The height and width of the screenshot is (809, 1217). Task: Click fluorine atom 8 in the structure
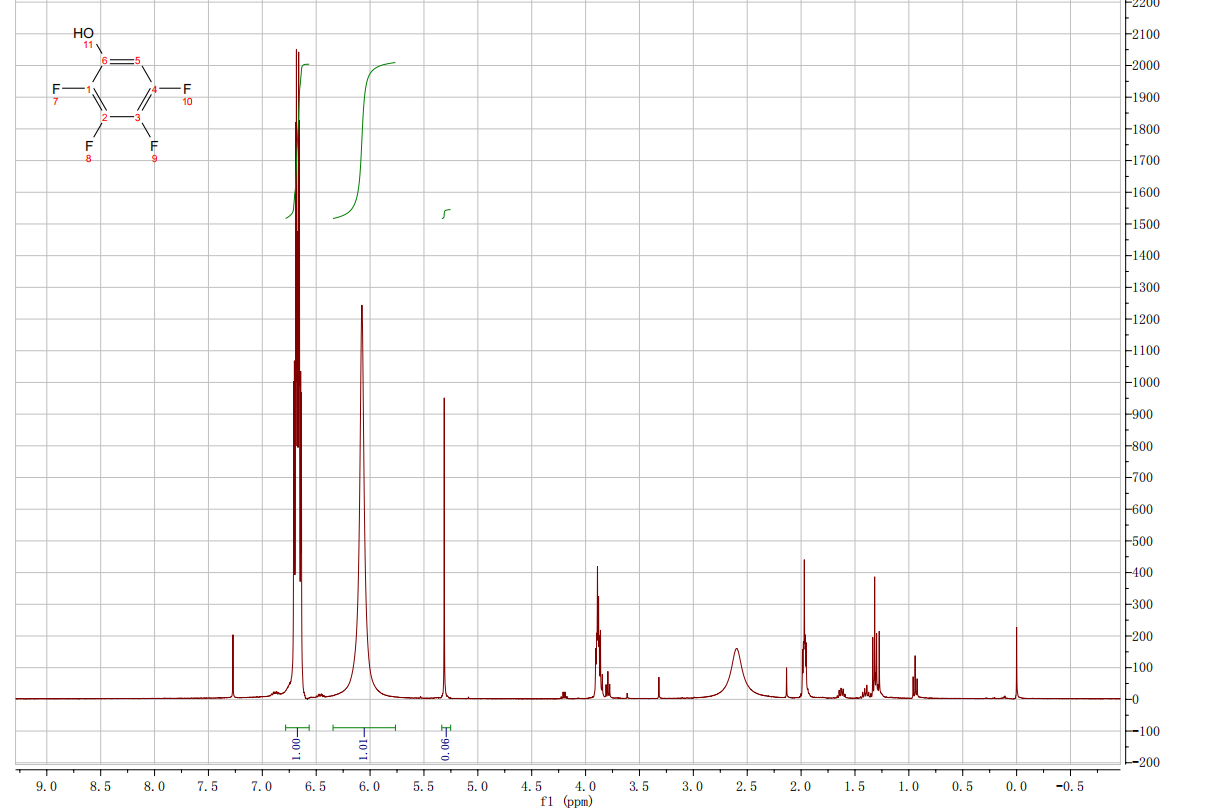click(x=89, y=146)
